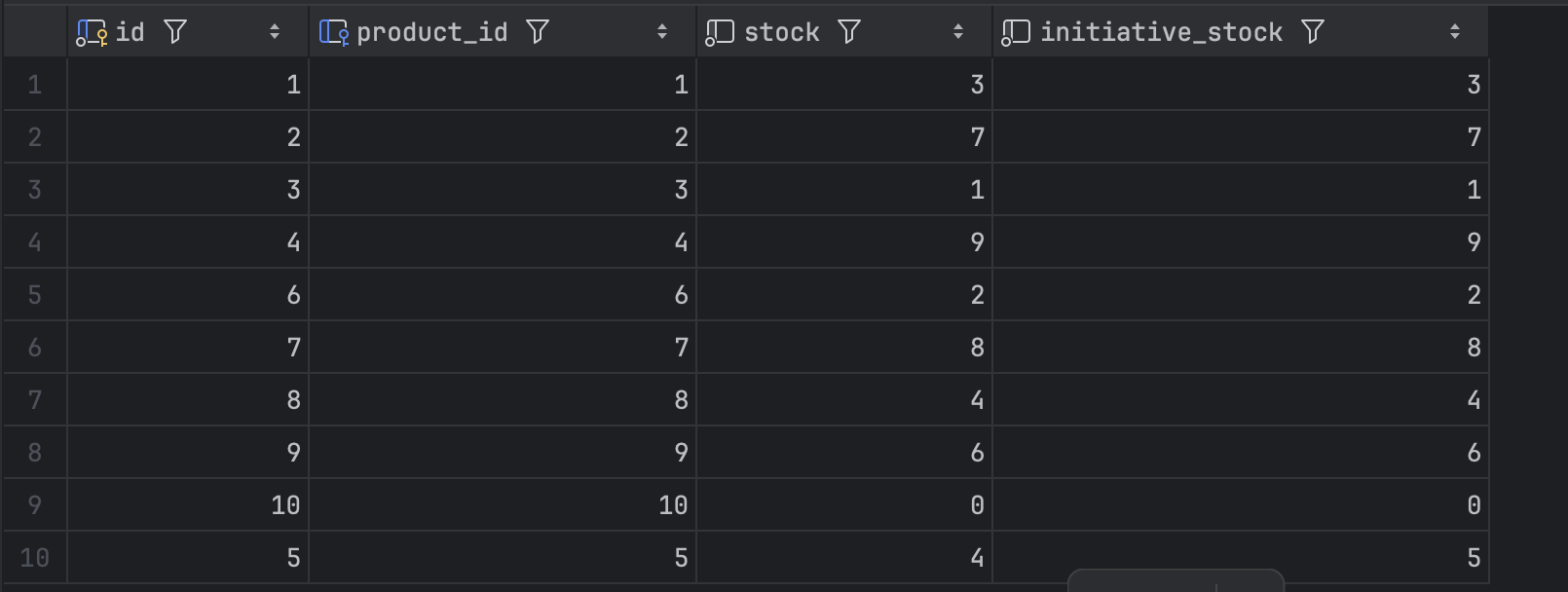Click initiative_stock cell with value 9
1568x592 pixels.
tap(1241, 242)
